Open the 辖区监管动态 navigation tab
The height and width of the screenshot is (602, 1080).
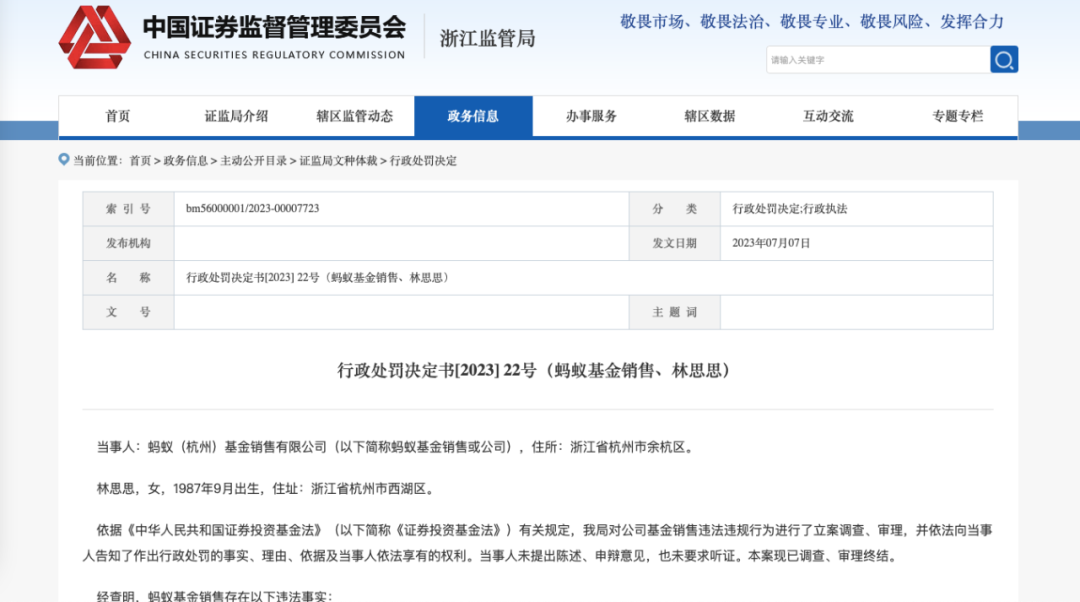pyautogui.click(x=355, y=116)
